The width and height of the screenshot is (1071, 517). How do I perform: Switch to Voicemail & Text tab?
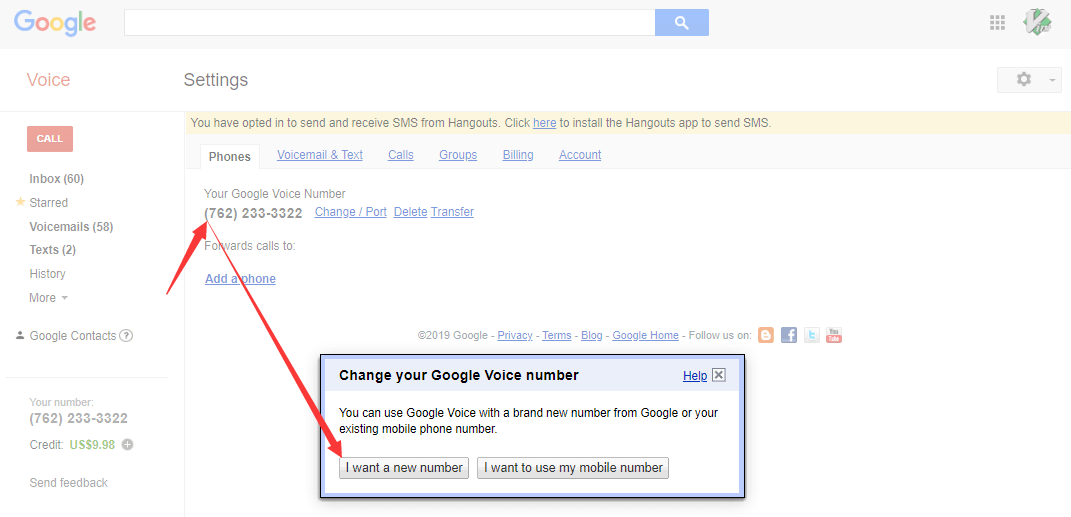(x=320, y=155)
